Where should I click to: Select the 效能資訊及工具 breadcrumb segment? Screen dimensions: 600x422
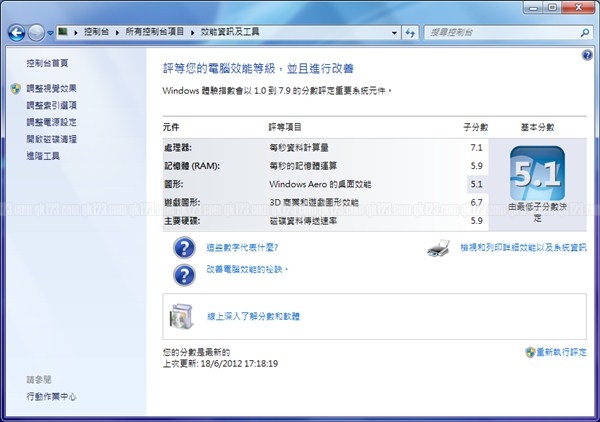point(230,32)
